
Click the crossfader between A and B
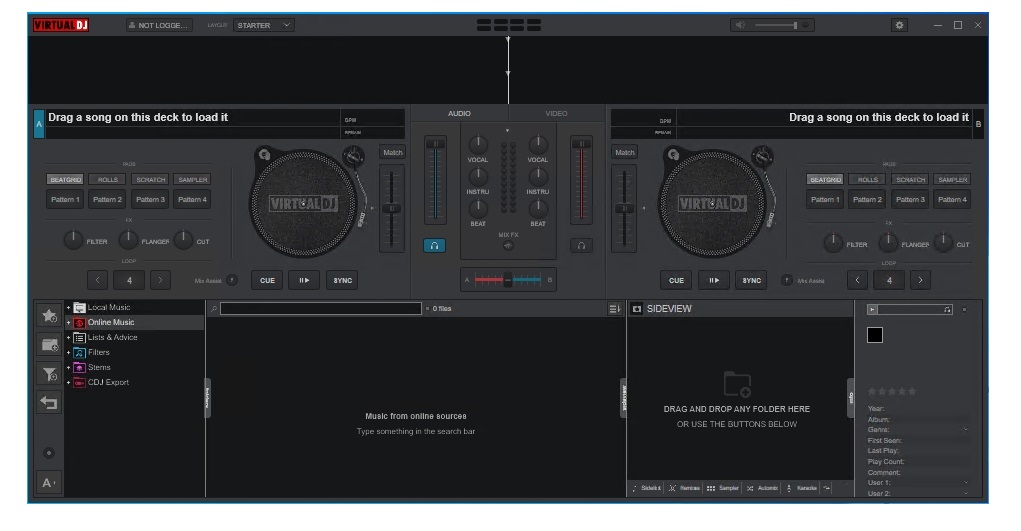point(508,280)
